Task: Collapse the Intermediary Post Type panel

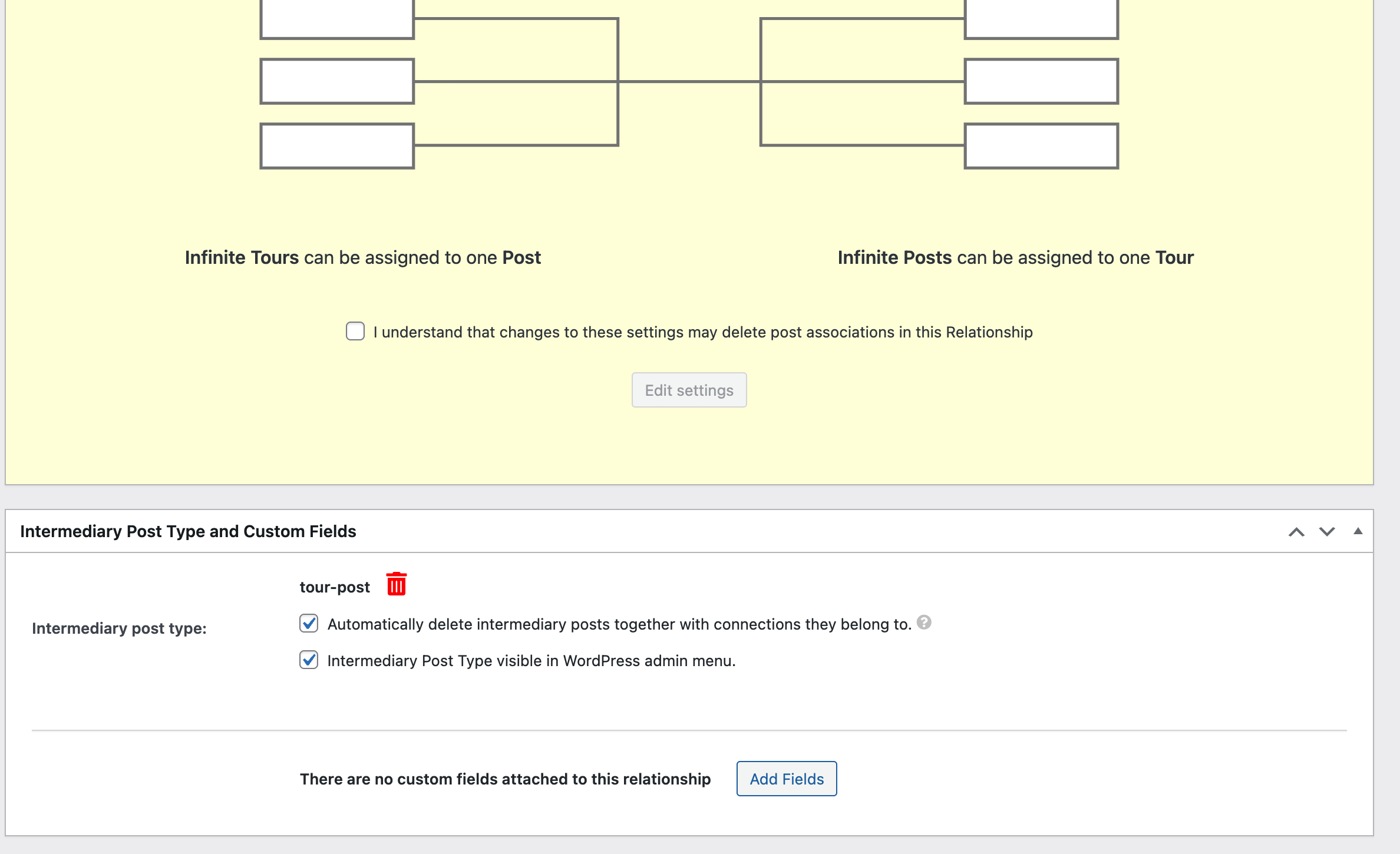Action: (x=1358, y=531)
